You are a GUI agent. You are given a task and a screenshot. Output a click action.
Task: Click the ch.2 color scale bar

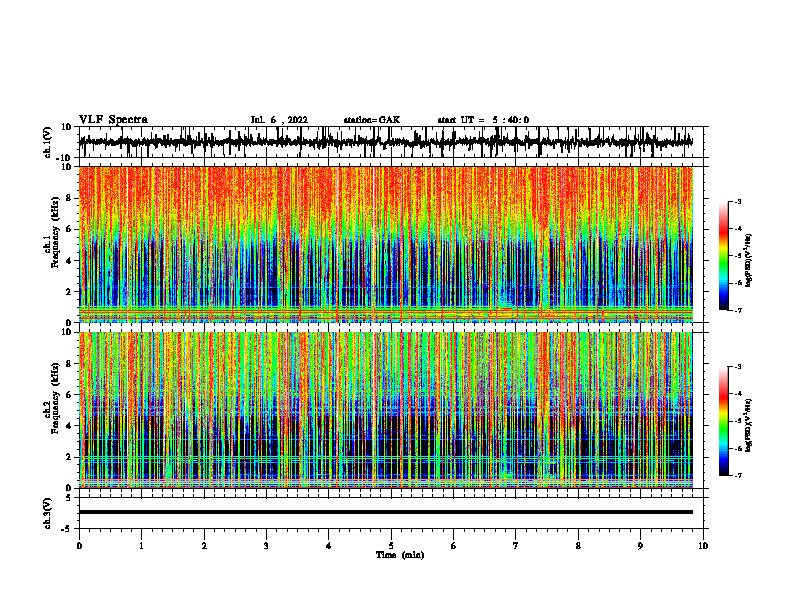724,421
